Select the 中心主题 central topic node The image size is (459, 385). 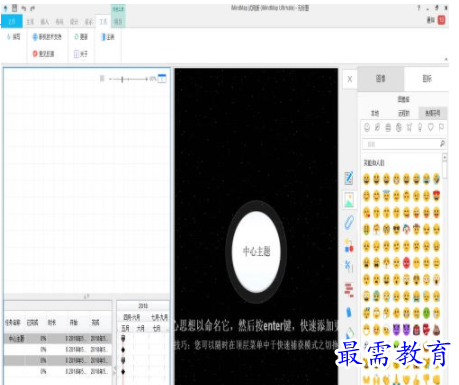pos(256,251)
